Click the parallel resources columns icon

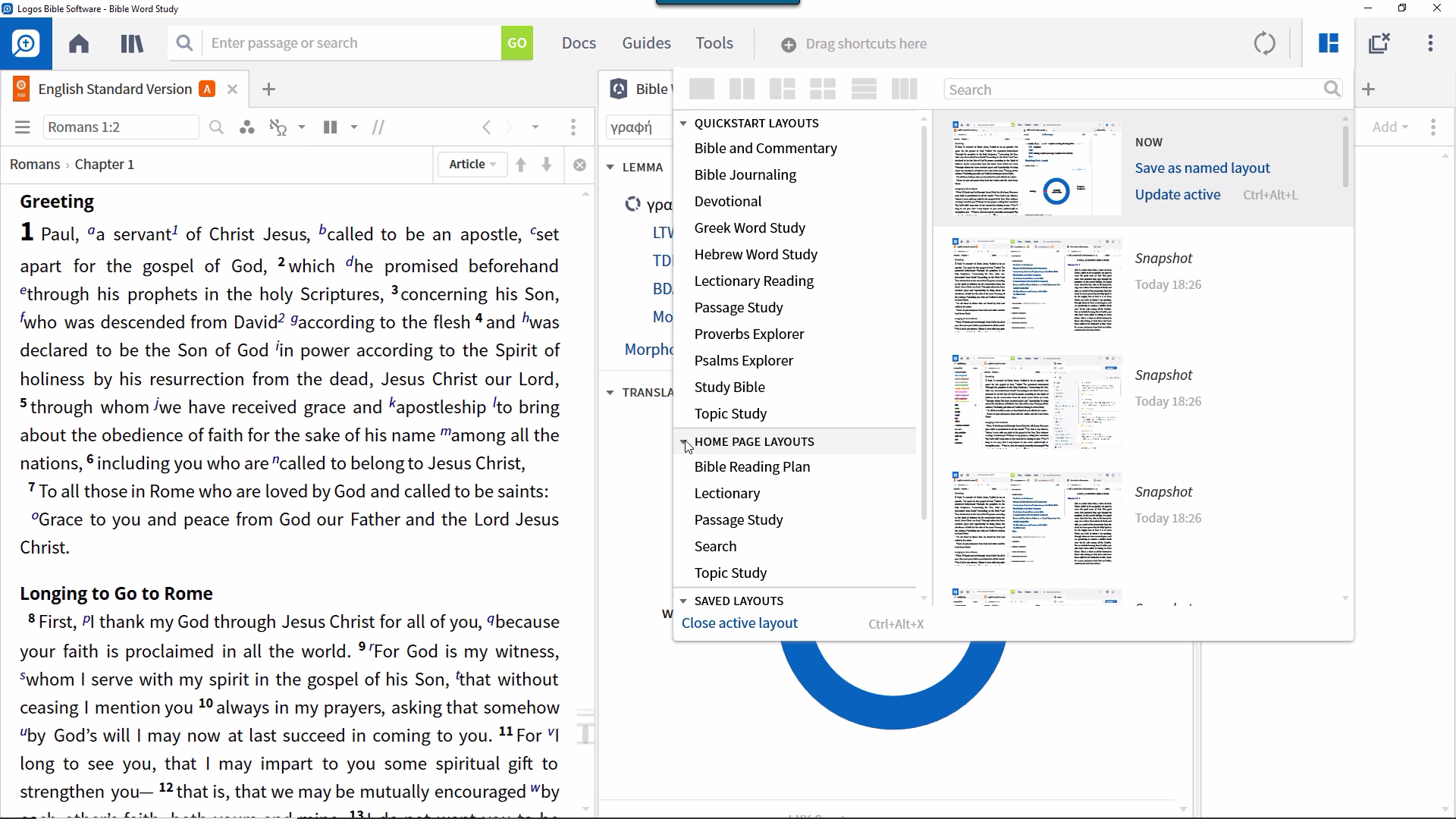pyautogui.click(x=330, y=127)
